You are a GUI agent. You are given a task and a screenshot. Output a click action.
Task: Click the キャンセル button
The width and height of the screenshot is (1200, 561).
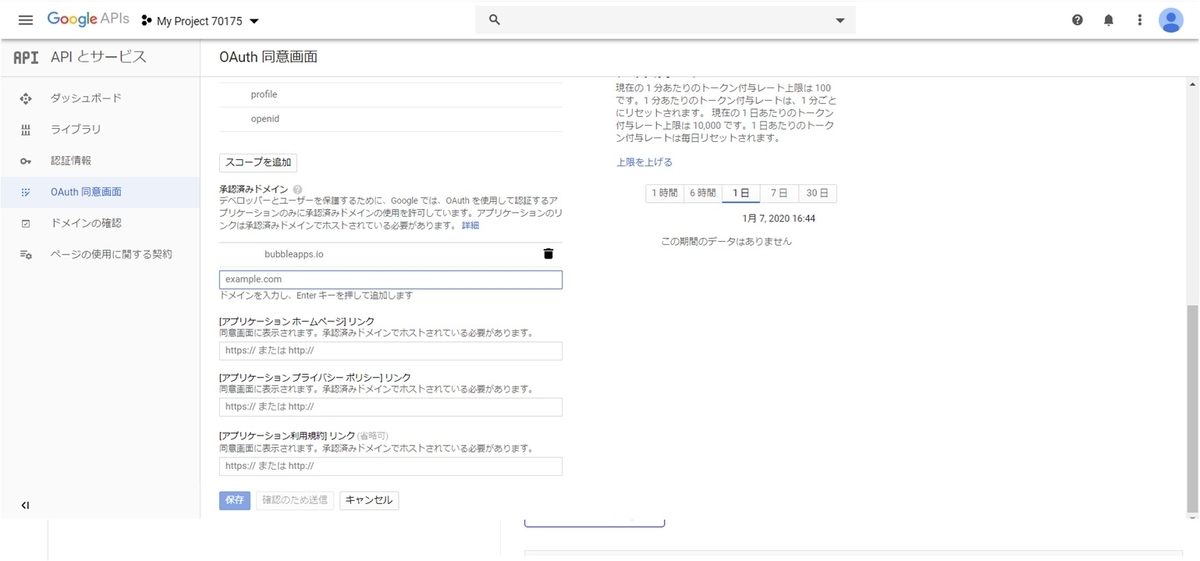pyautogui.click(x=369, y=500)
